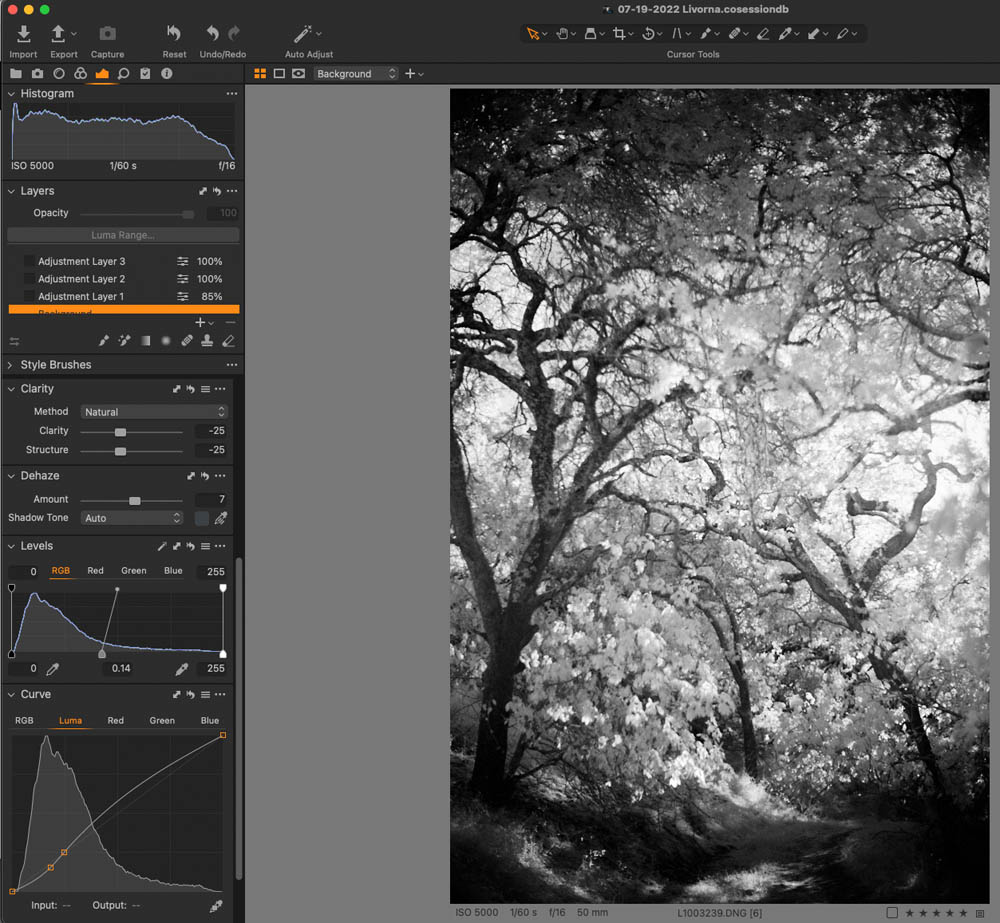The image size is (1000, 923).
Task: Click the Undo arrow icon
Action: point(213,33)
